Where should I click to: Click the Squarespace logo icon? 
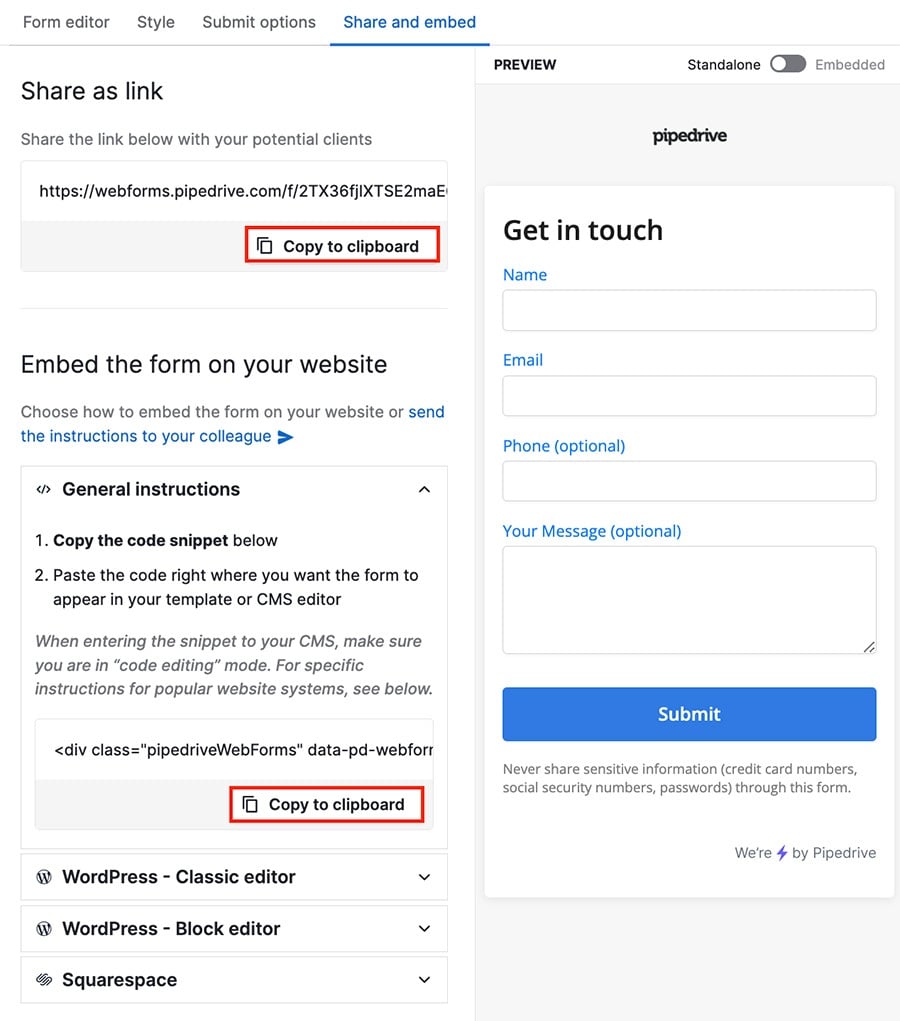pyautogui.click(x=43, y=980)
